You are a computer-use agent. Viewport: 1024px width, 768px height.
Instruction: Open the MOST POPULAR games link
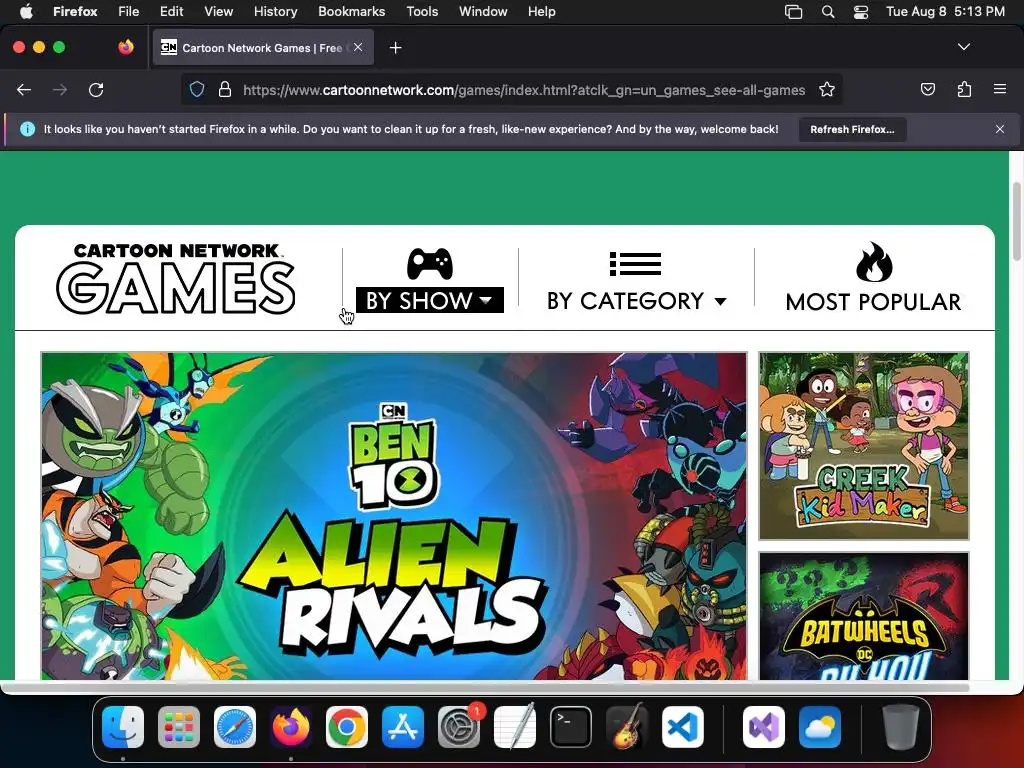click(x=874, y=302)
